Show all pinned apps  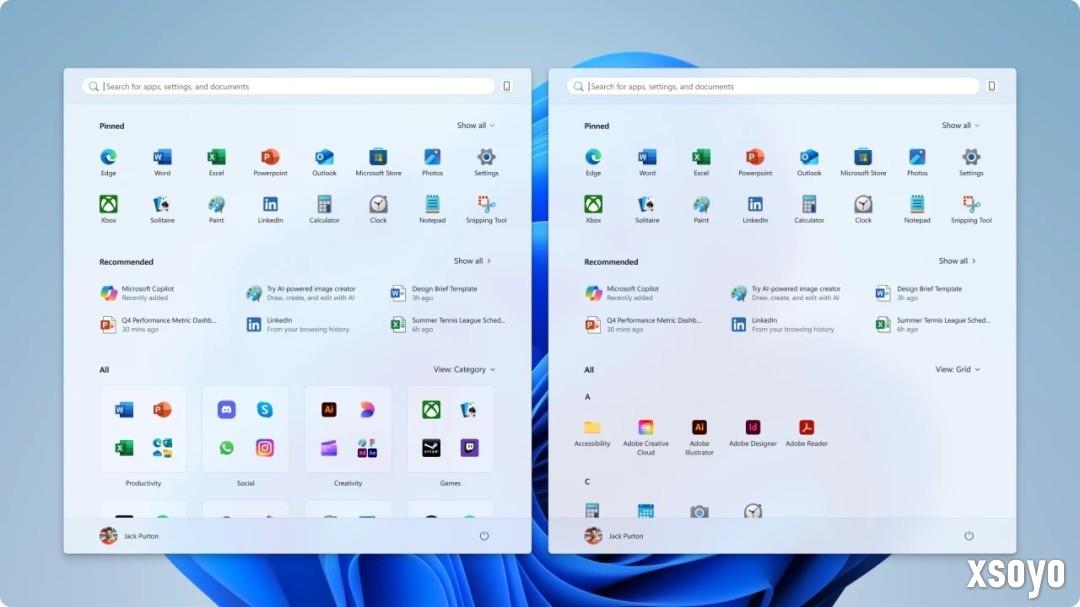coord(475,126)
